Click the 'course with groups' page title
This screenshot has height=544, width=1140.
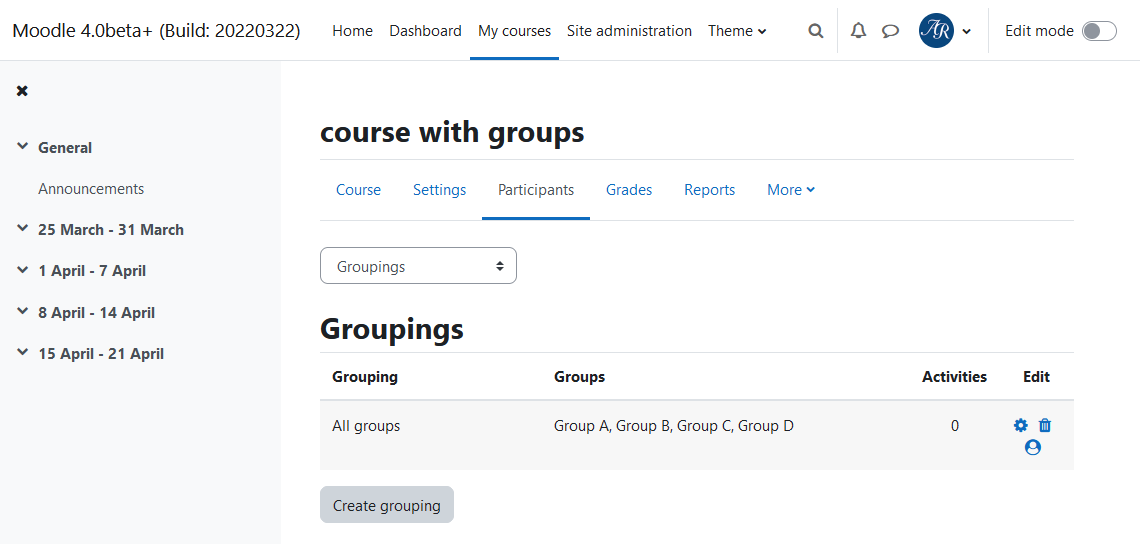(x=451, y=132)
